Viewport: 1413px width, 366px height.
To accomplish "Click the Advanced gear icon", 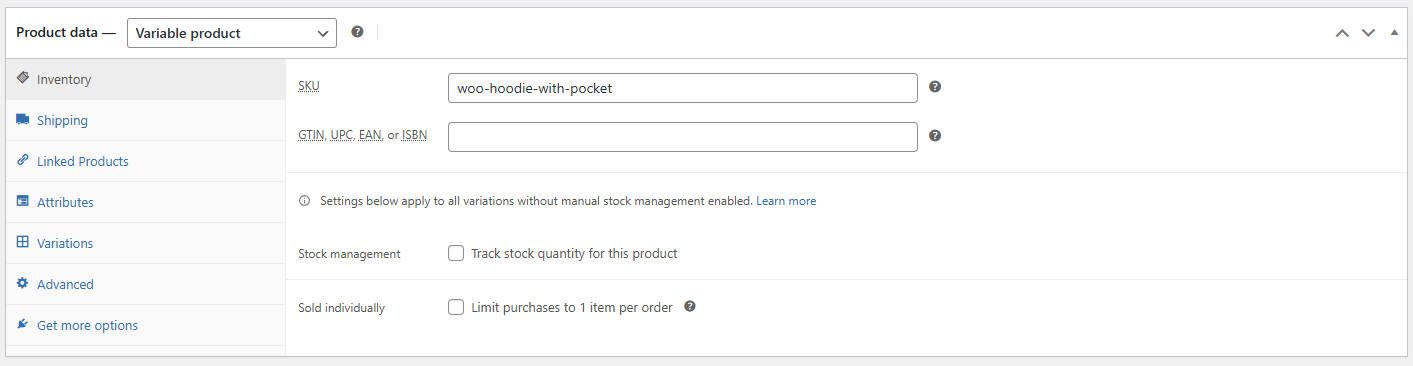I will [x=23, y=283].
